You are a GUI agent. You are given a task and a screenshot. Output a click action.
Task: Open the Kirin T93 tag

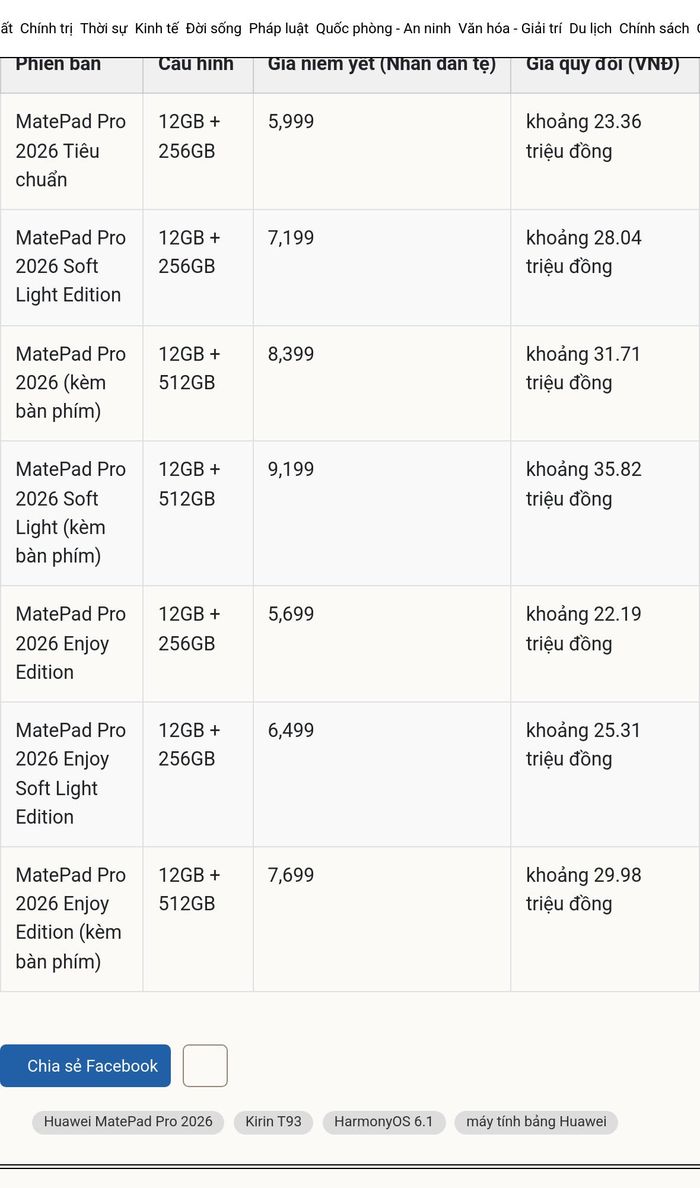(x=273, y=1121)
